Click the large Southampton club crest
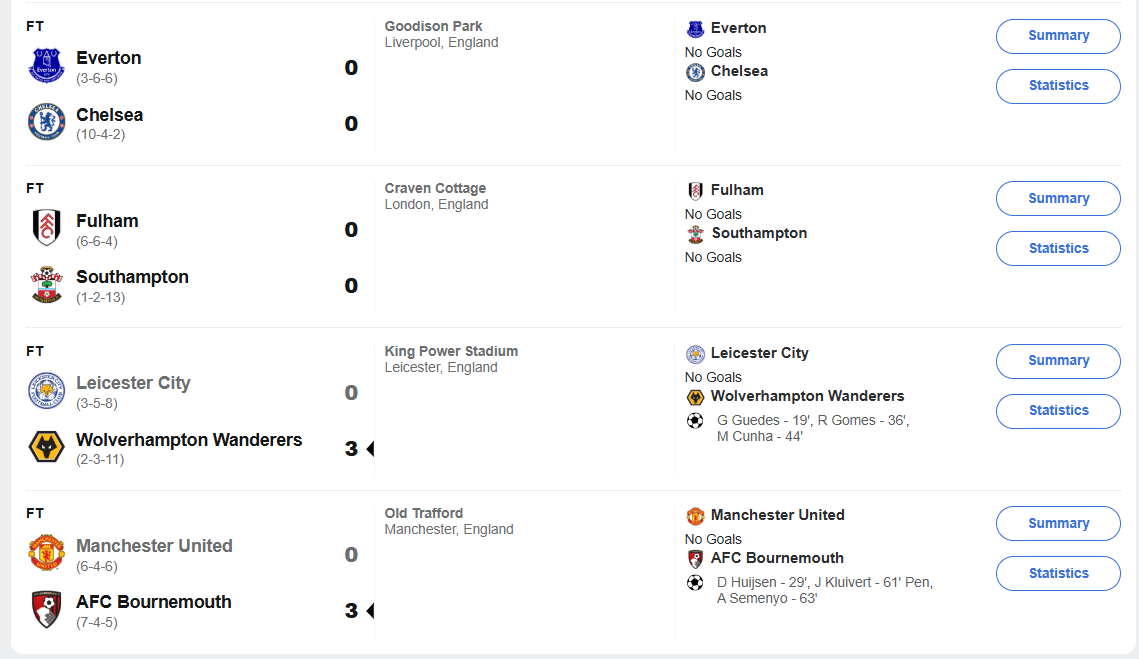1139x659 pixels. (47, 285)
